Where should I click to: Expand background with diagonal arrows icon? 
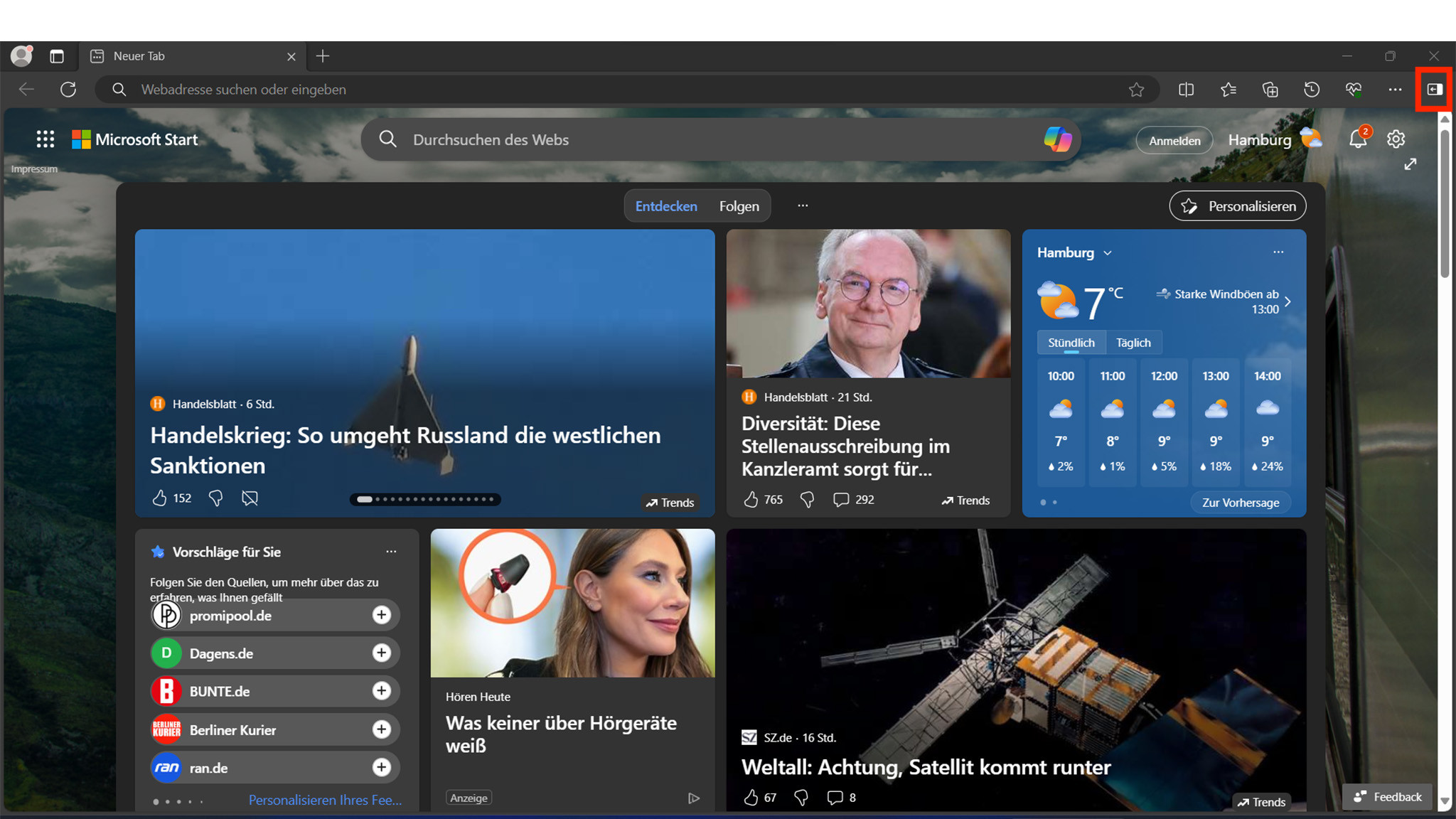[x=1410, y=164]
